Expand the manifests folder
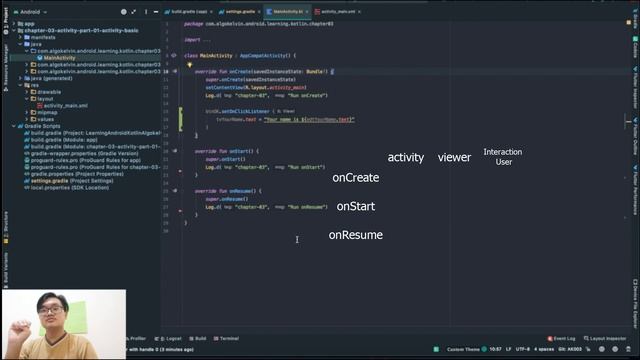 [20, 37]
